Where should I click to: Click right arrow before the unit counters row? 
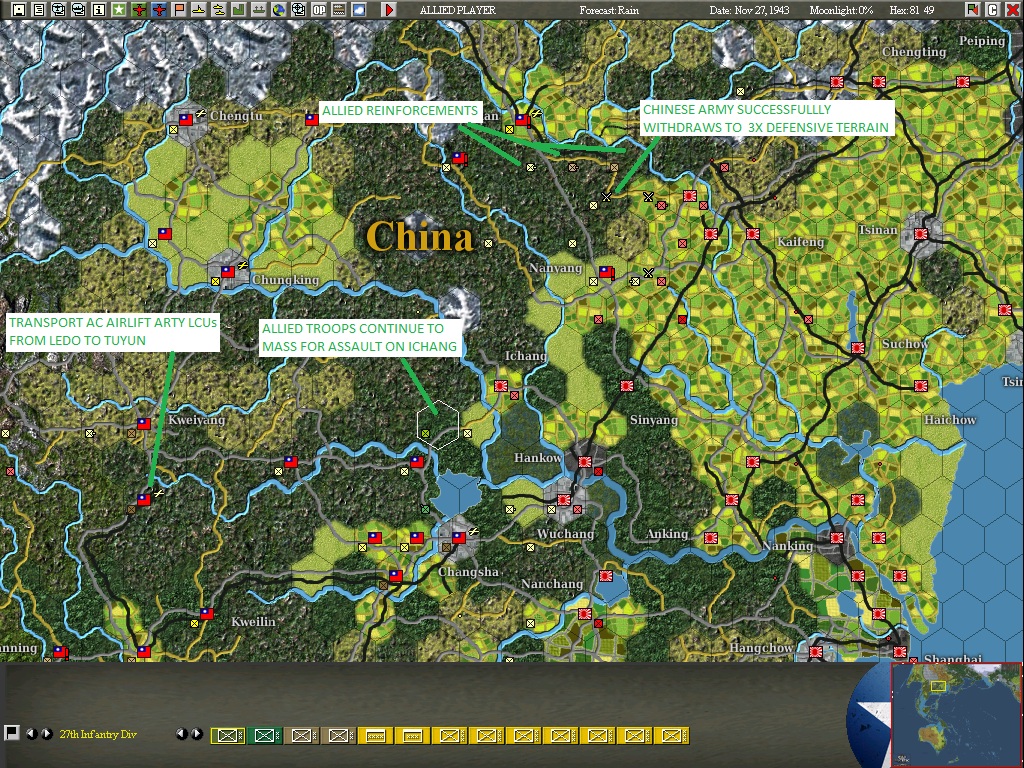[x=197, y=734]
